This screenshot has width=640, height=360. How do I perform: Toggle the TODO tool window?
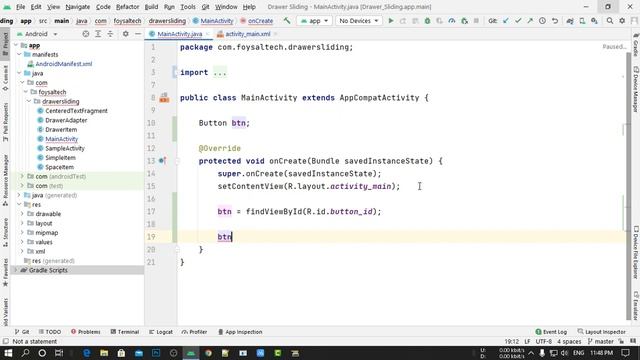pos(50,332)
